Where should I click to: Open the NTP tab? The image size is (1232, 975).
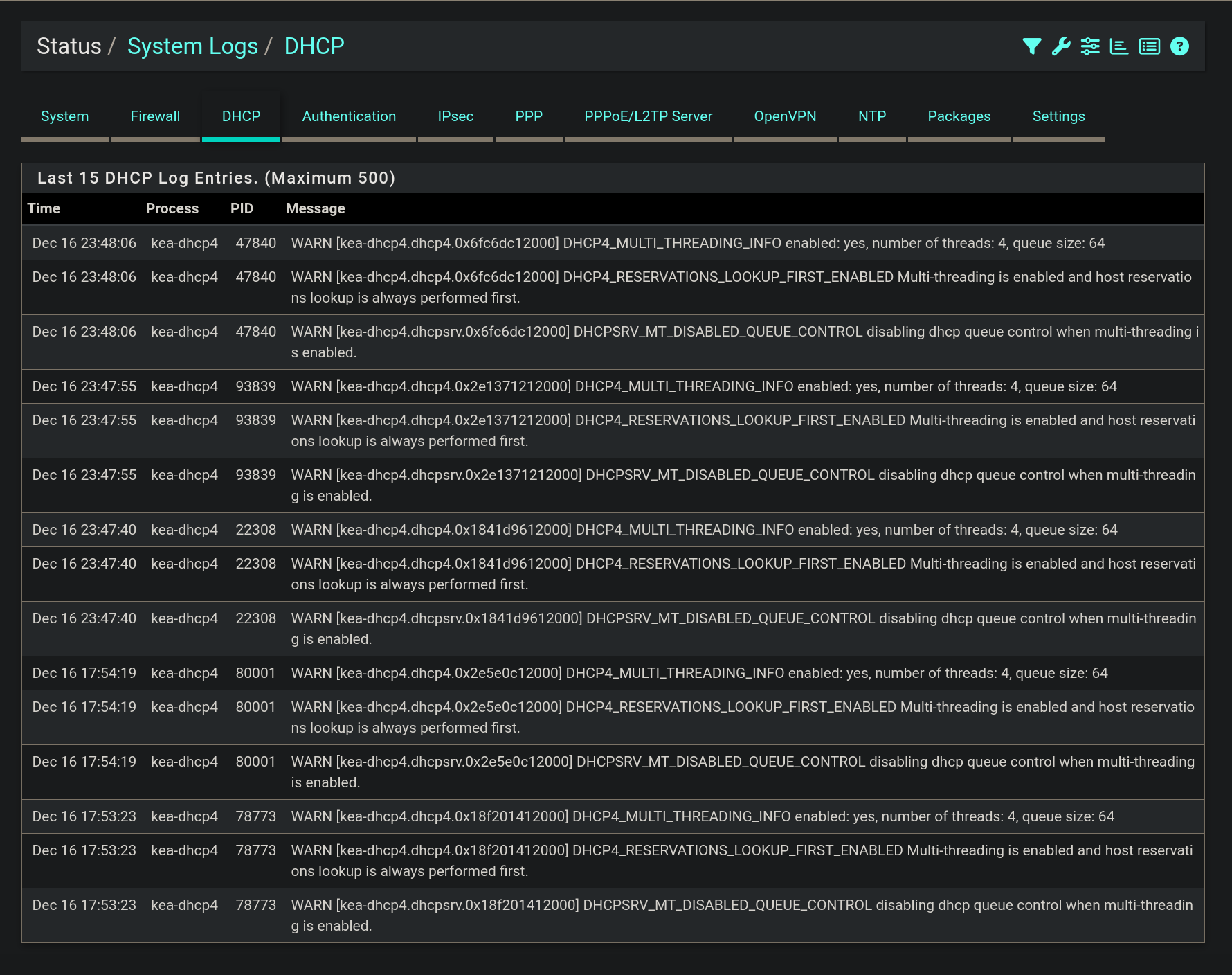(872, 116)
